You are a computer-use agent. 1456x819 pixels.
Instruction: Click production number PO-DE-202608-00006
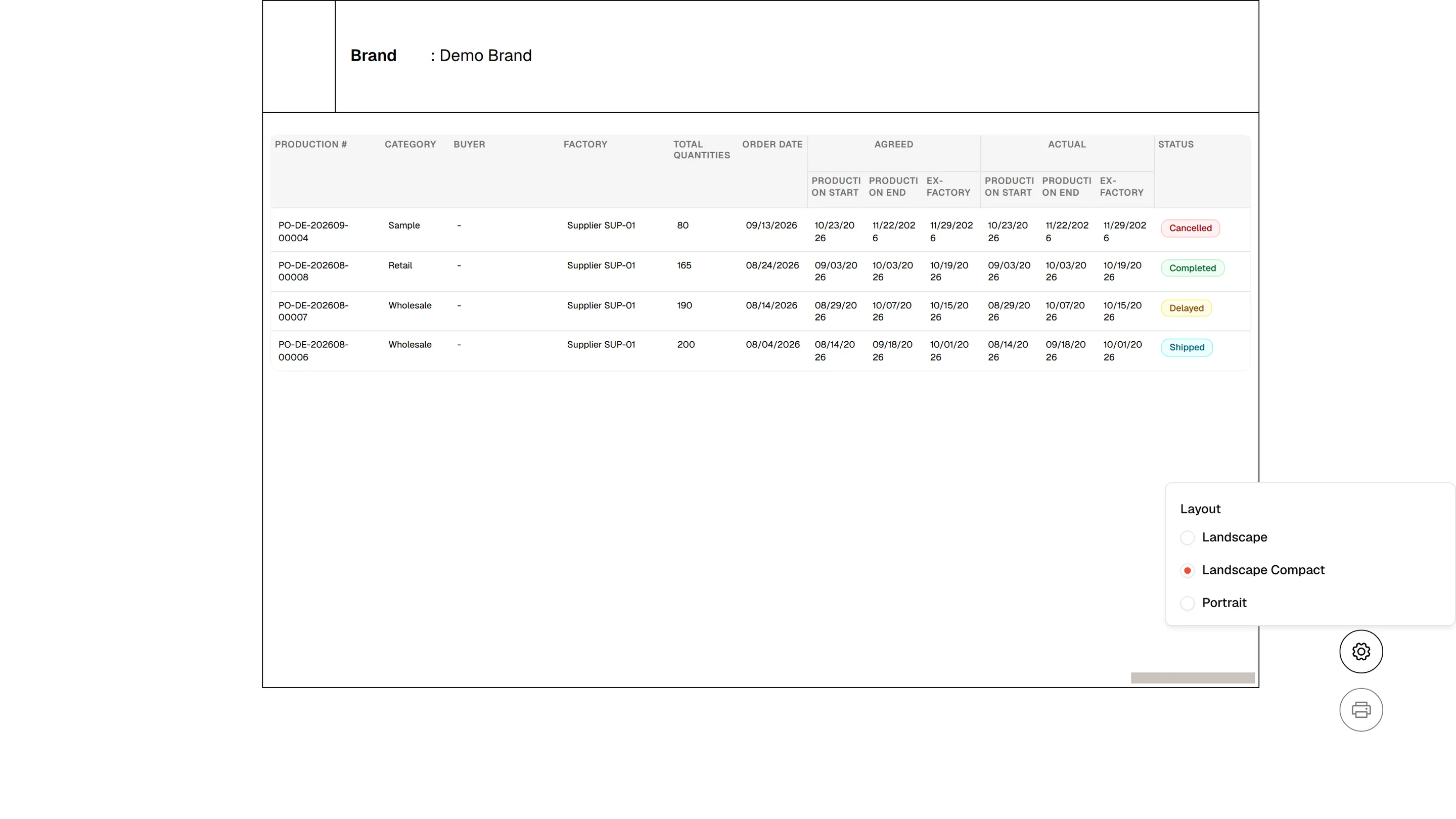click(313, 350)
